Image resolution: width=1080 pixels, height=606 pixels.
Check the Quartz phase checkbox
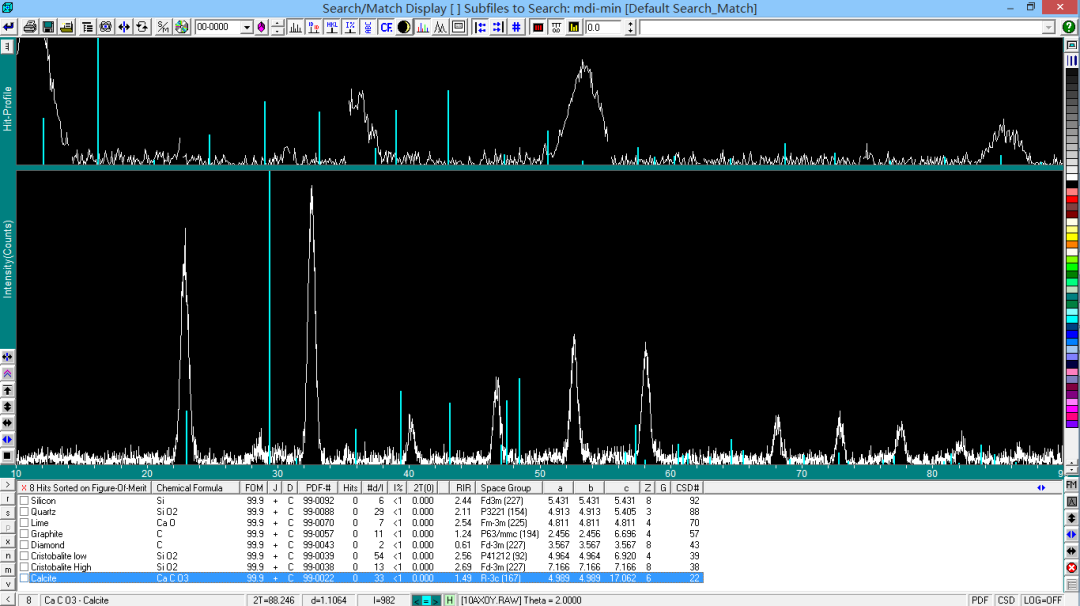click(x=24, y=512)
